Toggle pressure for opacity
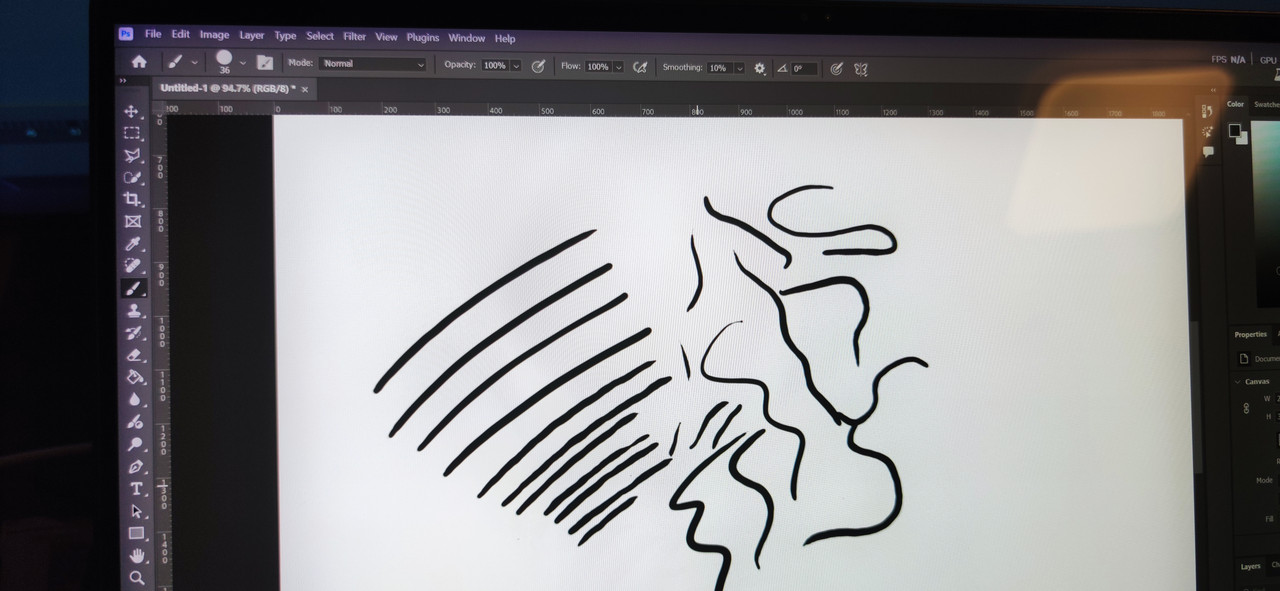 pos(538,66)
